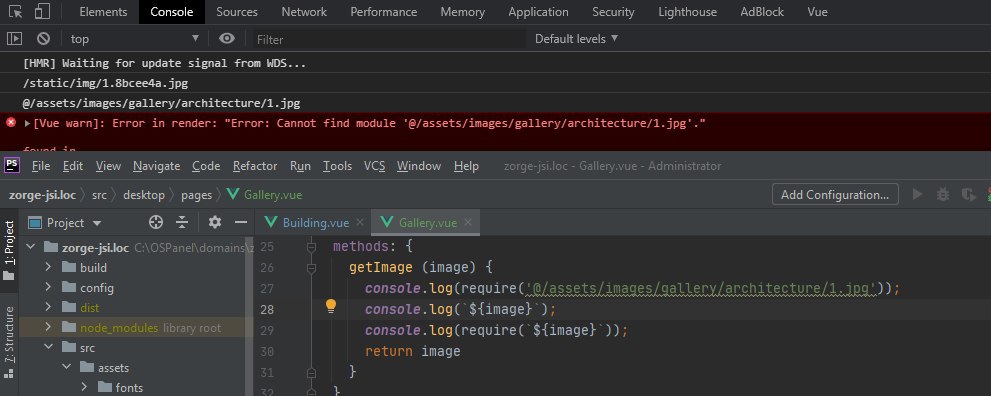Open the View menu in PhpStorm
Viewport: 991px width, 396px height.
[108, 166]
